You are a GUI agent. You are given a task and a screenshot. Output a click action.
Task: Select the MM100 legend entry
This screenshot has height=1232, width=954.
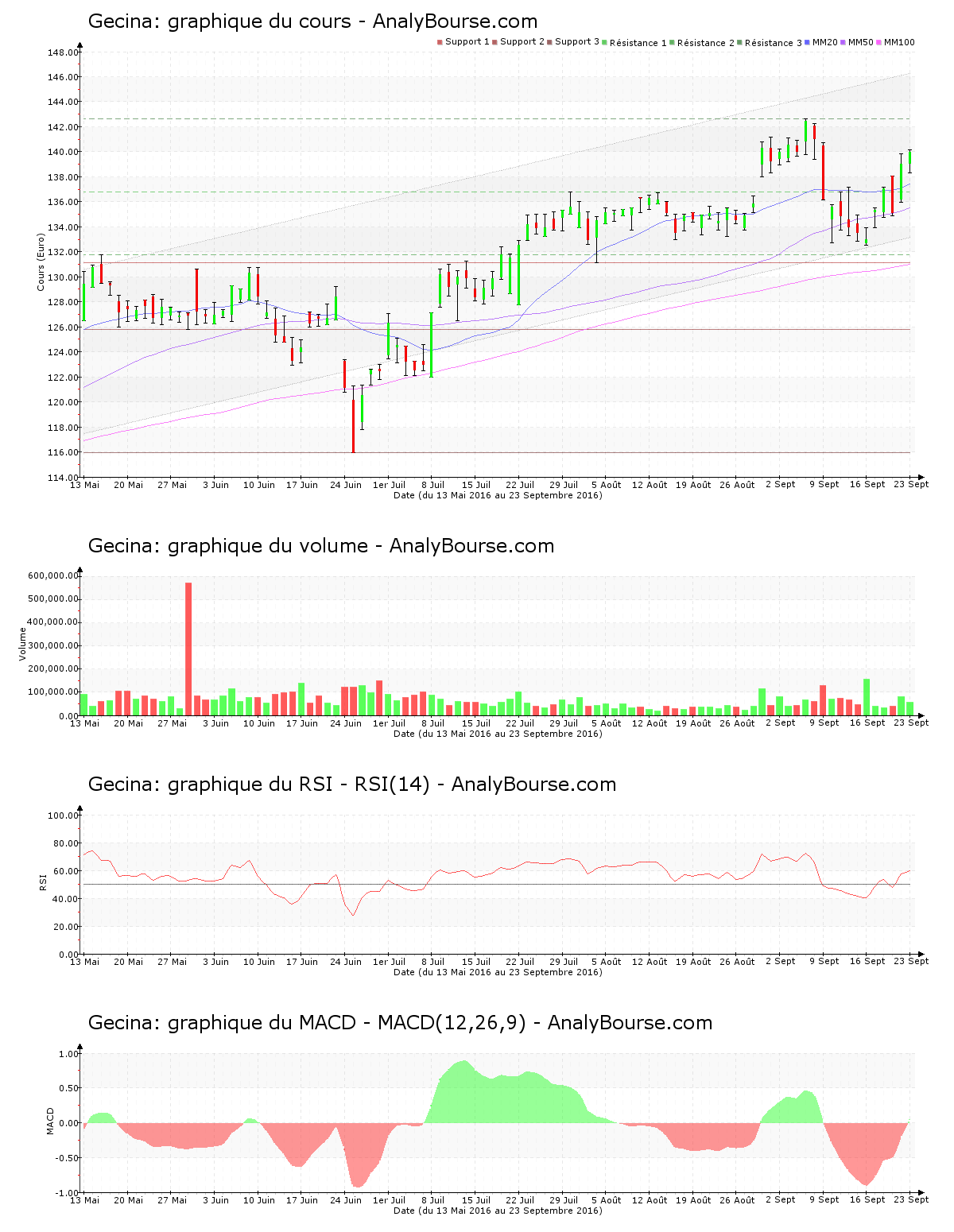point(895,42)
